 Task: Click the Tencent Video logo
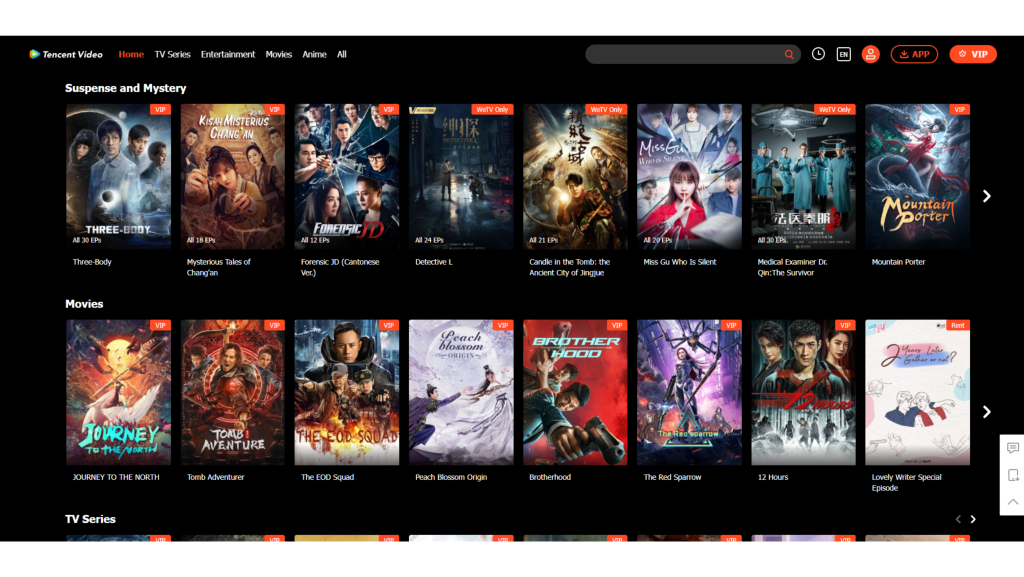[66, 54]
